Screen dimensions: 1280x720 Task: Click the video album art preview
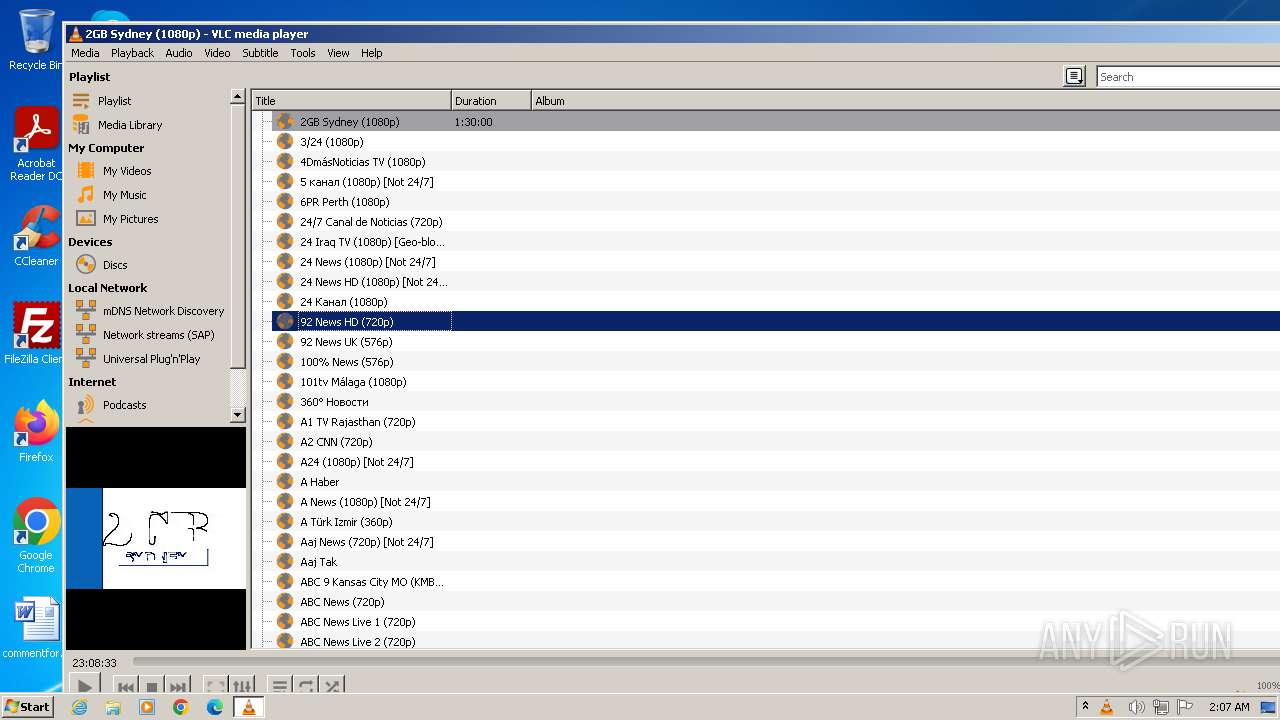[156, 538]
